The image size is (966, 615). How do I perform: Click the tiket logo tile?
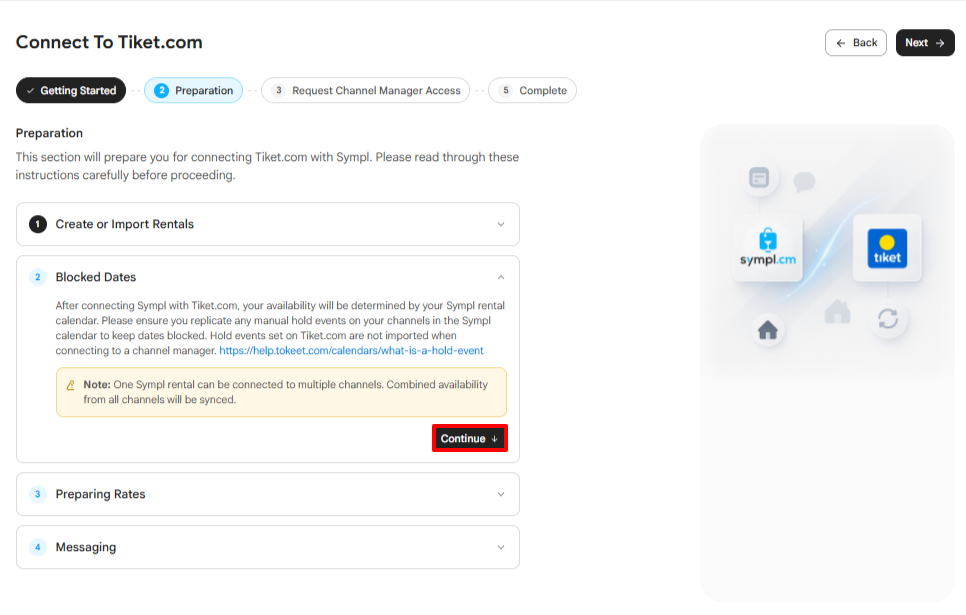(887, 248)
